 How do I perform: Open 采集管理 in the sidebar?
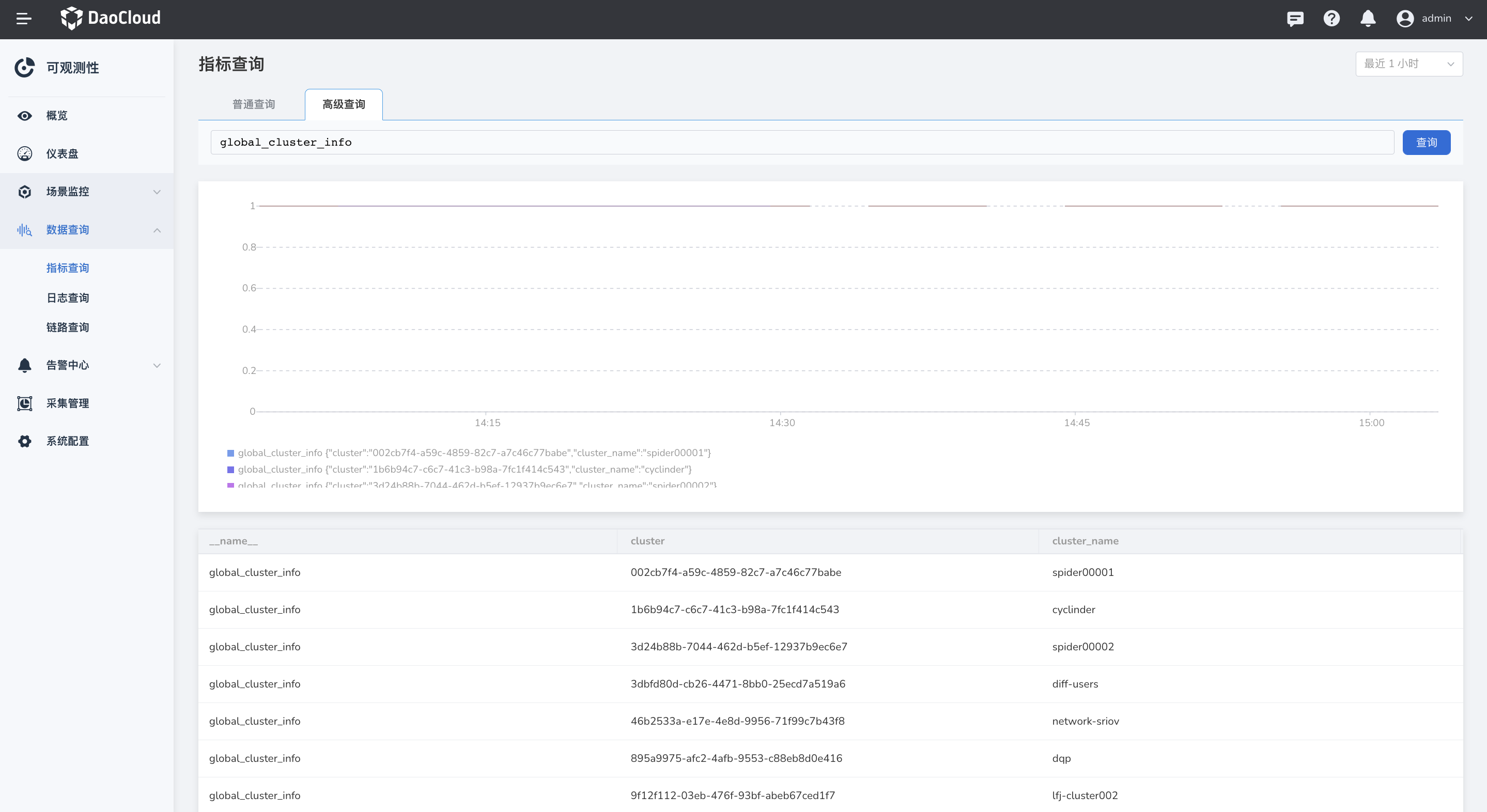[x=68, y=403]
